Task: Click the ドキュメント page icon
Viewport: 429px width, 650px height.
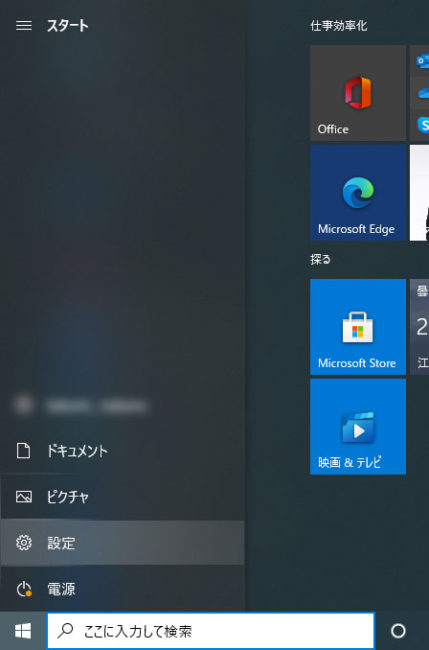Action: (x=23, y=451)
